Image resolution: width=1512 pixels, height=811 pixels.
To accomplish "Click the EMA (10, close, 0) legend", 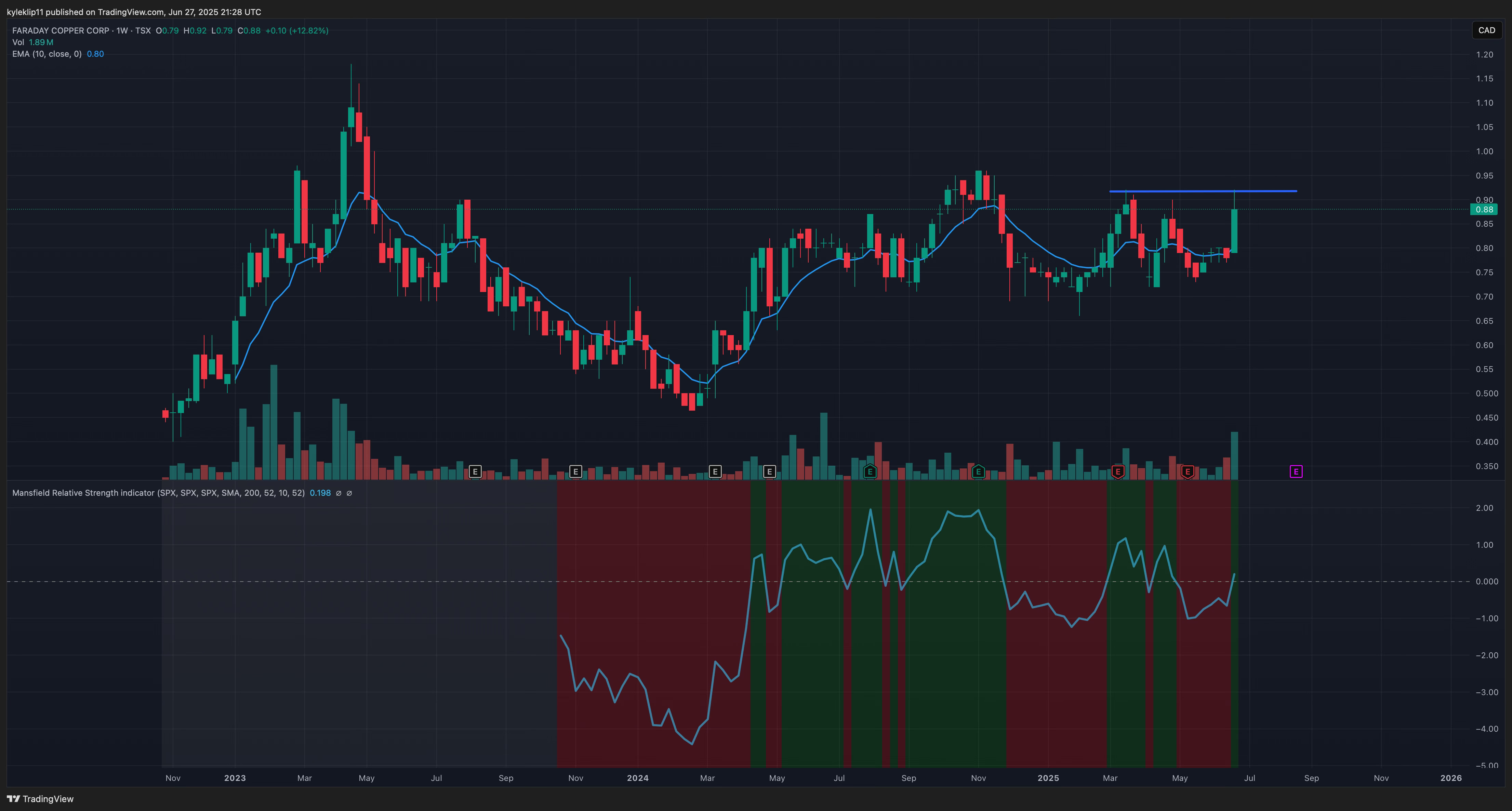I will pos(47,54).
